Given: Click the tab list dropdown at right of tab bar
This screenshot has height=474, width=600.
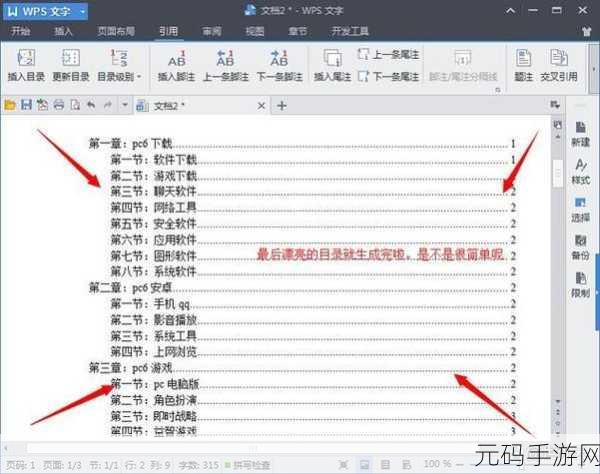Looking at the screenshot, I should (x=555, y=104).
